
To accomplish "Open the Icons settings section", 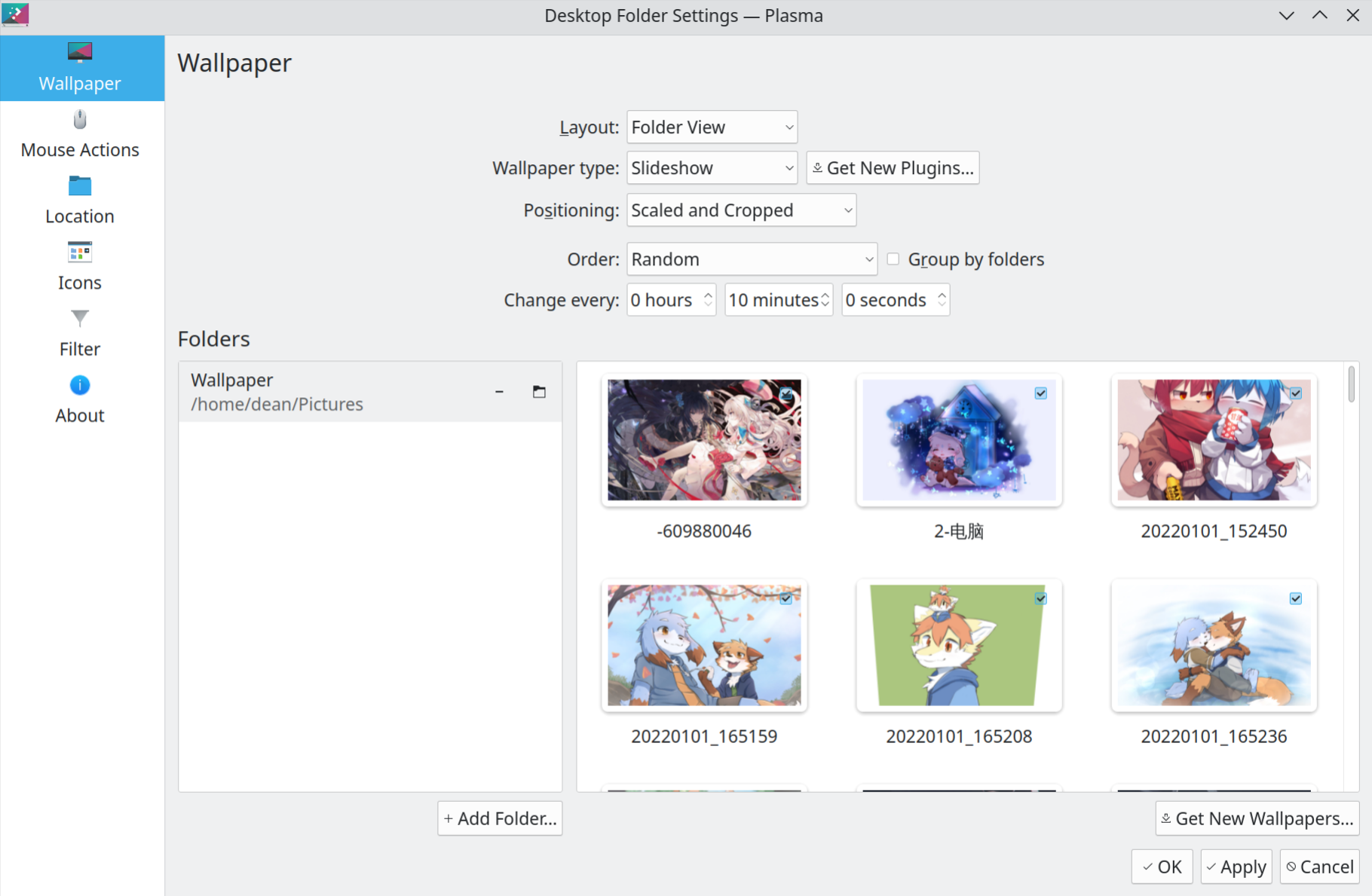I will click(80, 267).
